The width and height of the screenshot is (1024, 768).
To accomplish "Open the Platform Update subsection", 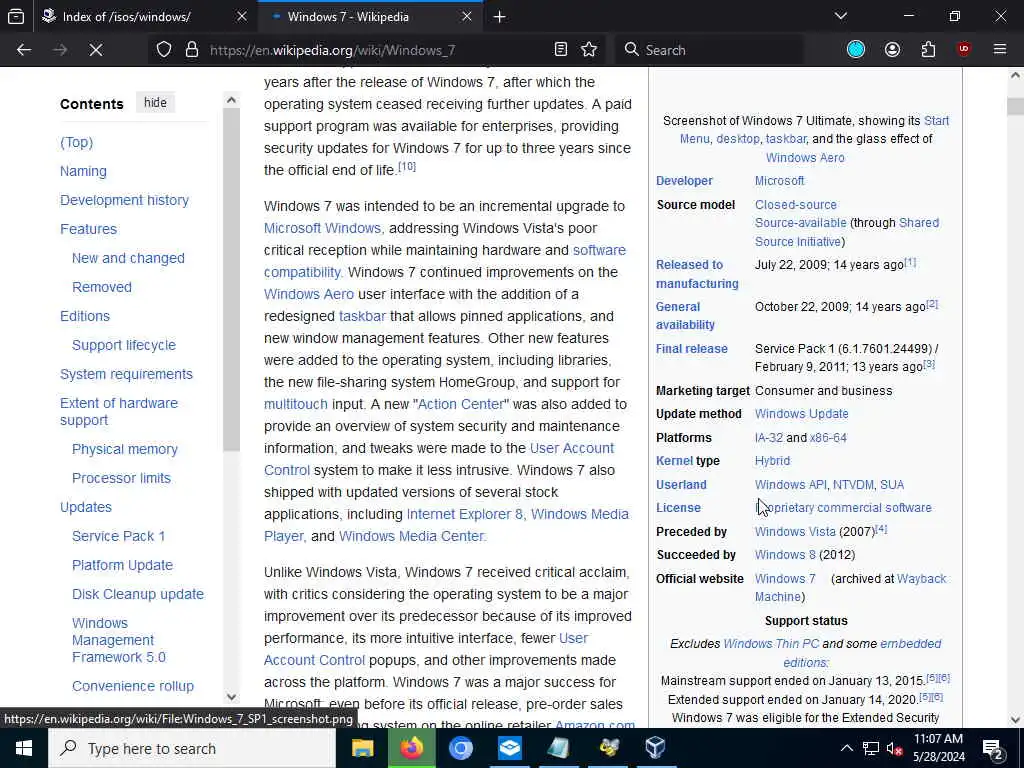I will 122,565.
